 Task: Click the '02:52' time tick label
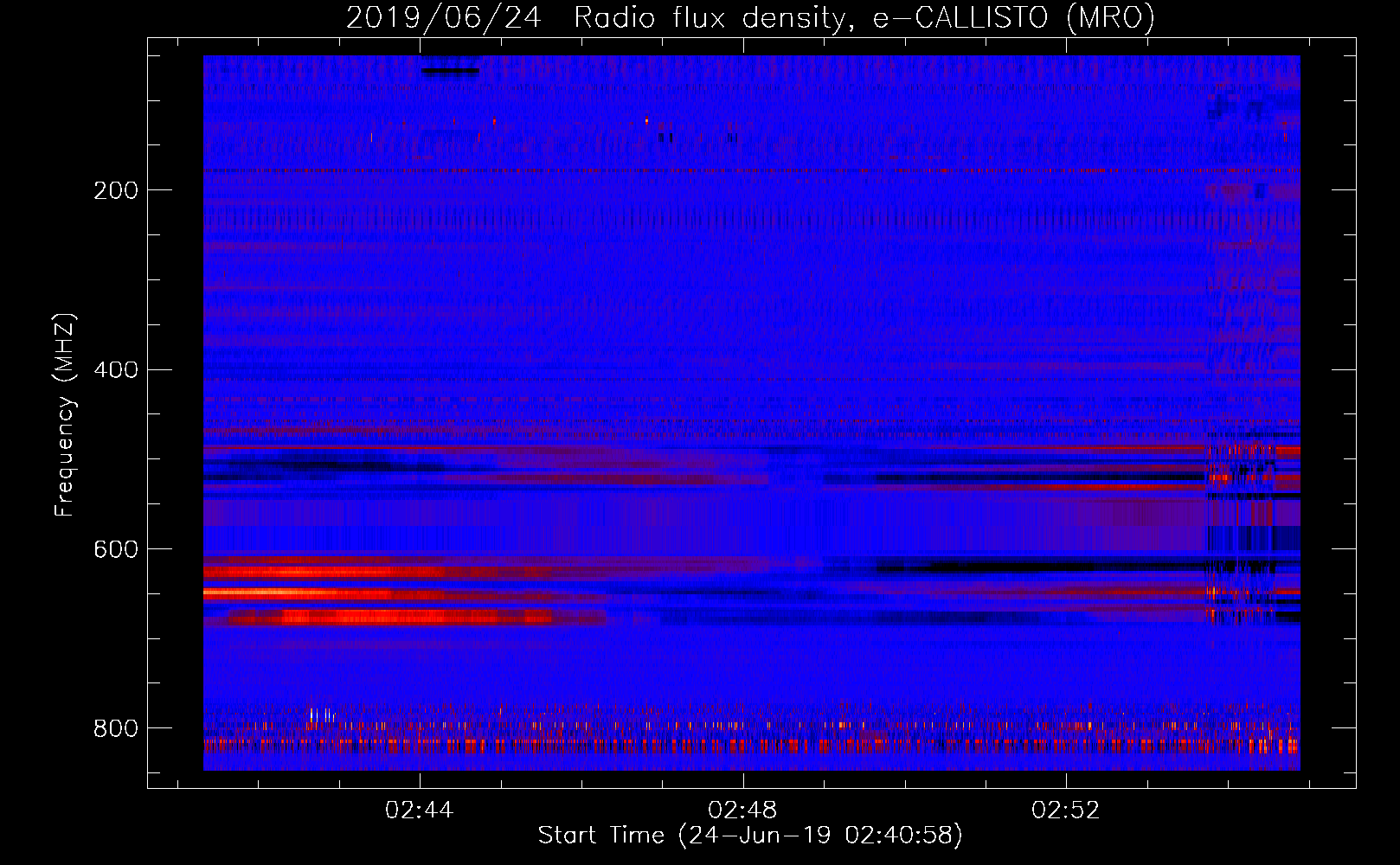pyautogui.click(x=1066, y=811)
